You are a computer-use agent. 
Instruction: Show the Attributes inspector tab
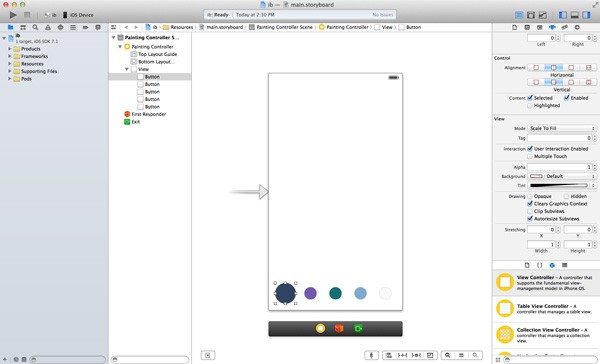click(552, 28)
